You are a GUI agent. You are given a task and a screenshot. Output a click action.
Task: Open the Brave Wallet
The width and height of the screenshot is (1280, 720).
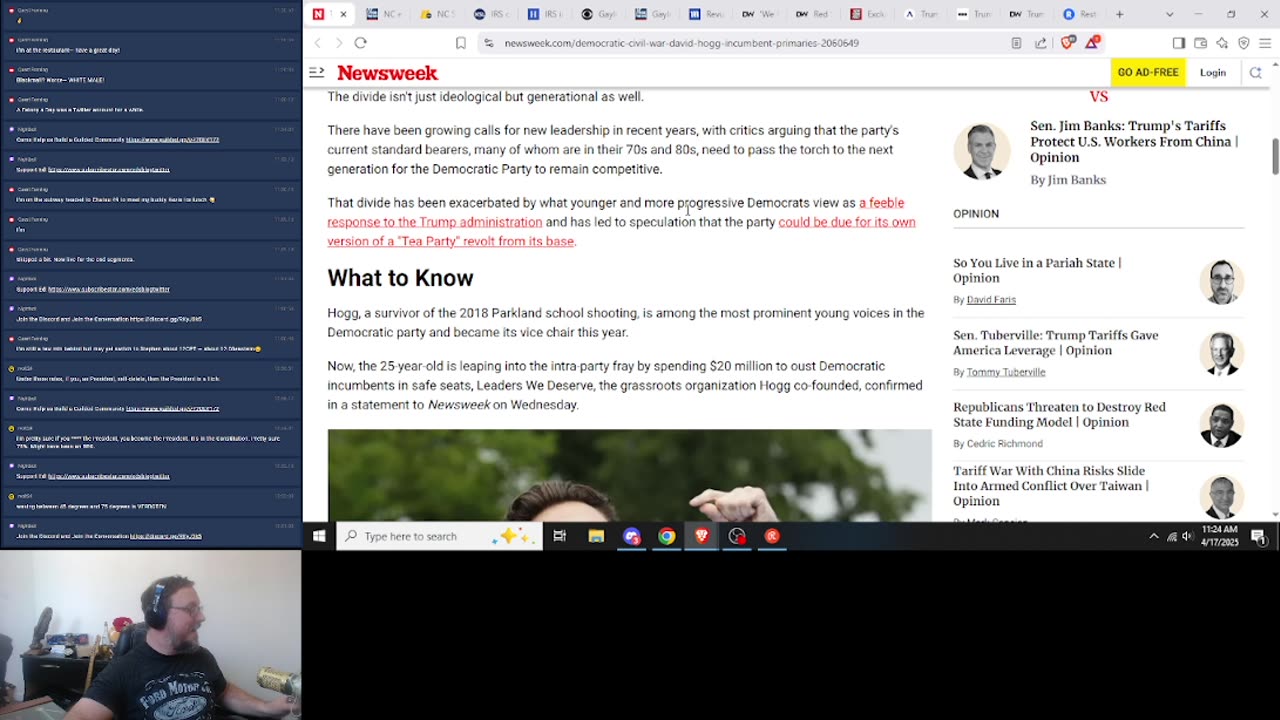coord(1200,43)
